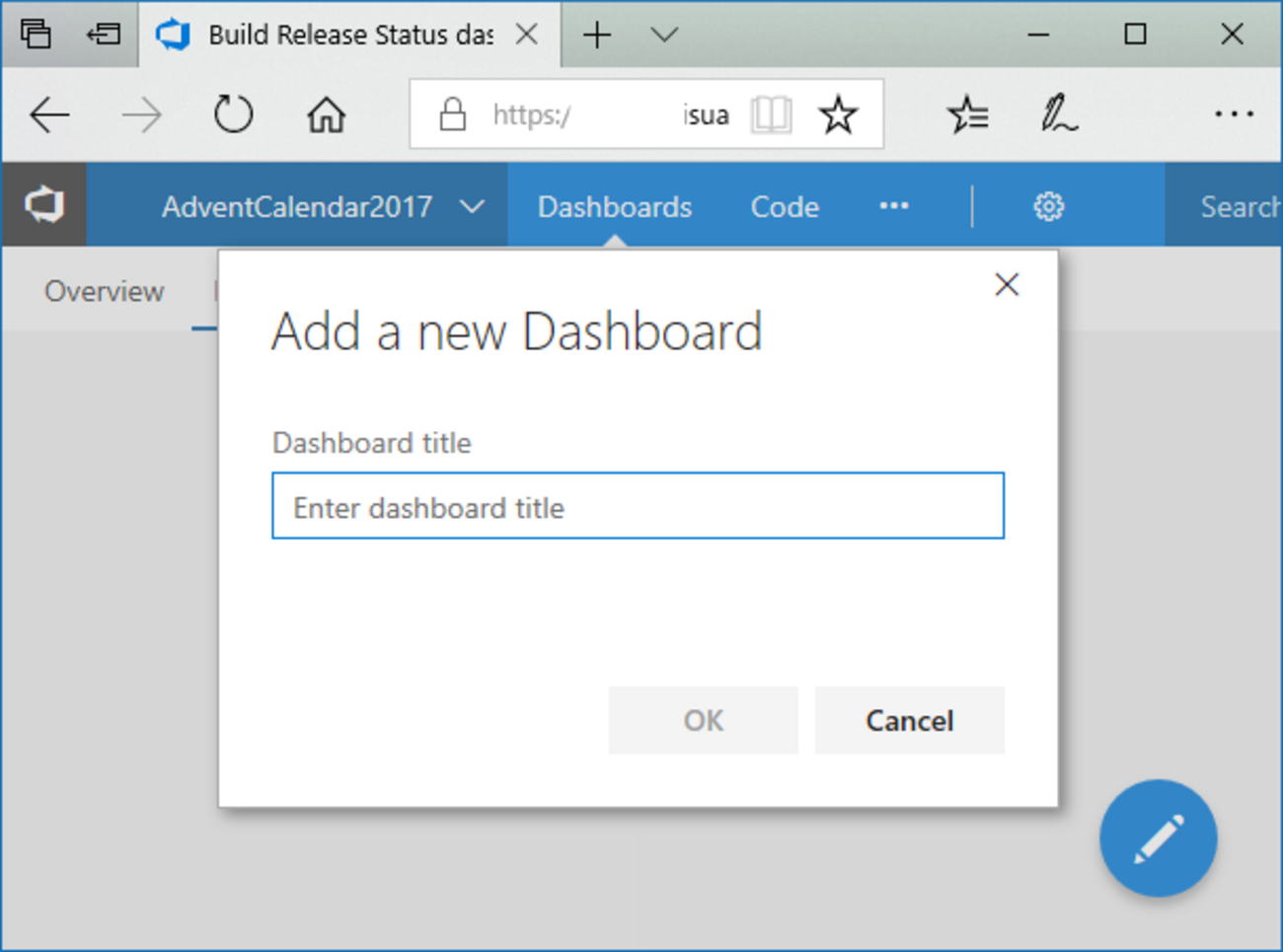Viewport: 1283px width, 952px height.
Task: Select the Overview dashboard tab
Action: click(x=104, y=291)
